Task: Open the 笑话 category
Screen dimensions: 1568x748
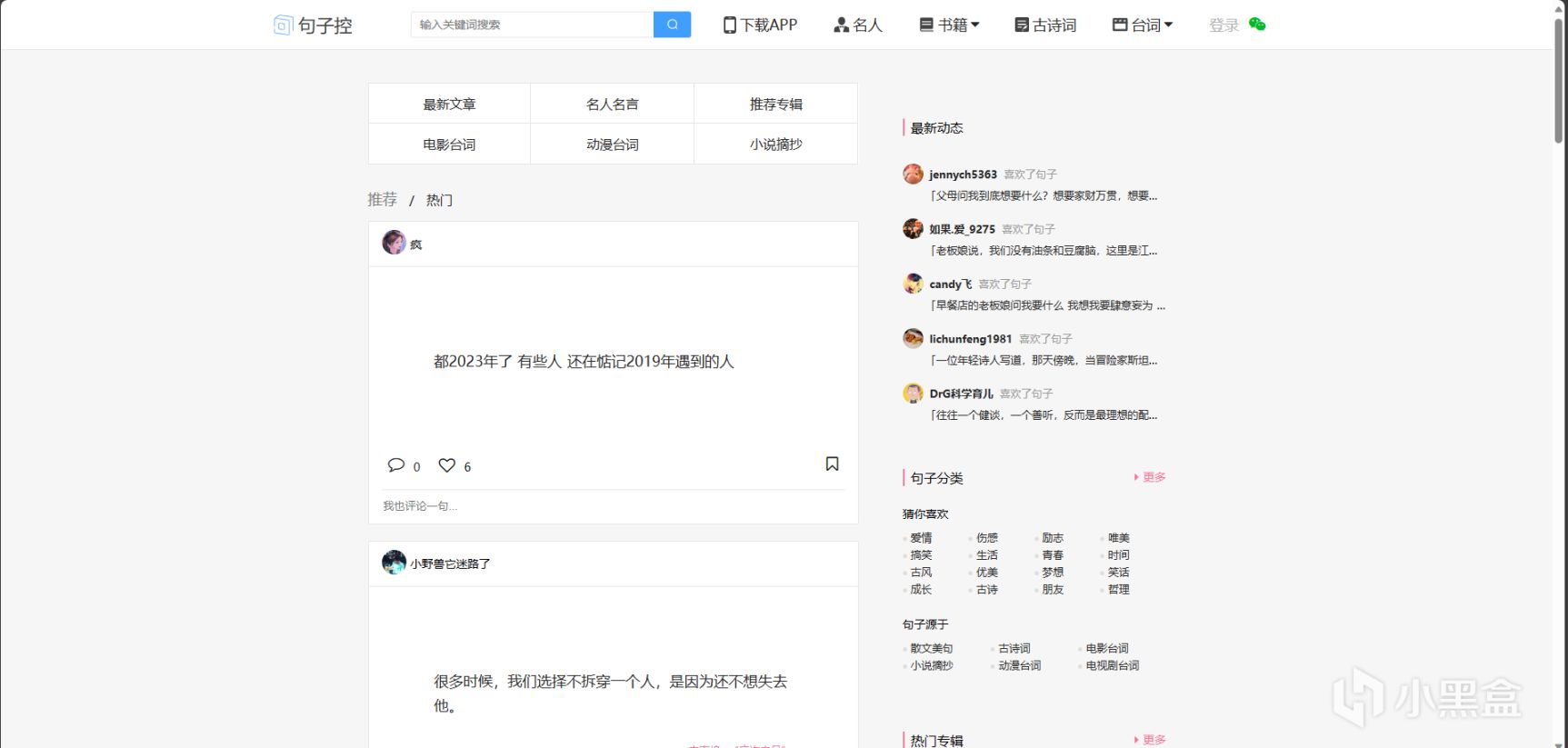Action: pos(1119,573)
